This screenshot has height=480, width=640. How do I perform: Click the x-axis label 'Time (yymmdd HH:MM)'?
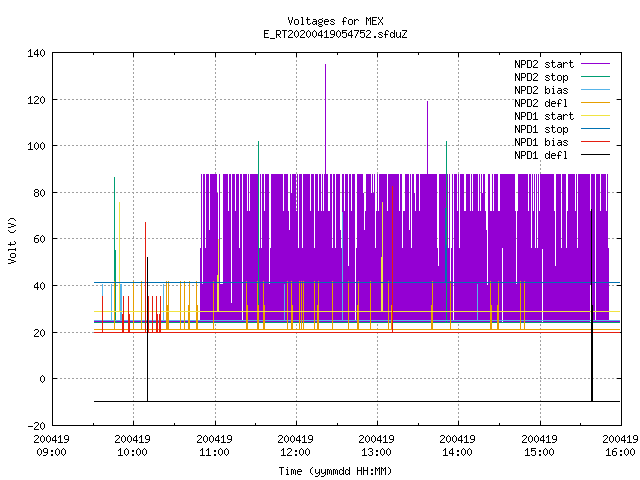[335, 471]
